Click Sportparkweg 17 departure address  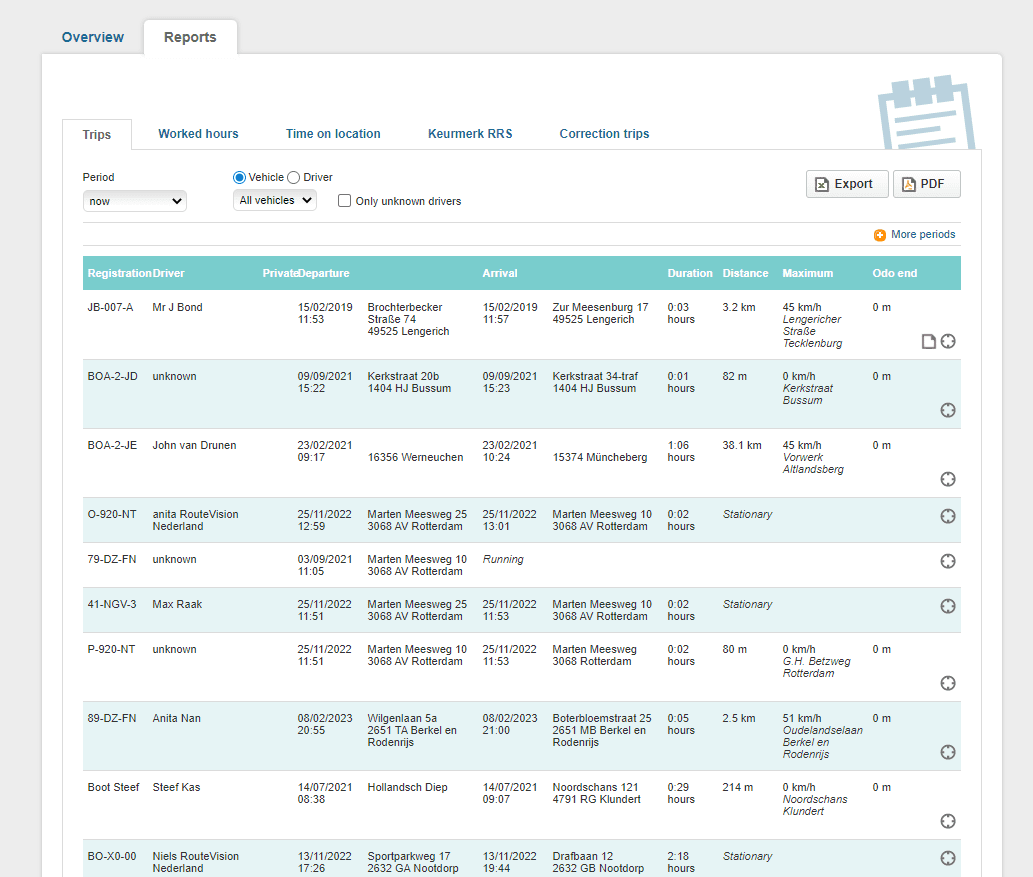click(x=409, y=857)
